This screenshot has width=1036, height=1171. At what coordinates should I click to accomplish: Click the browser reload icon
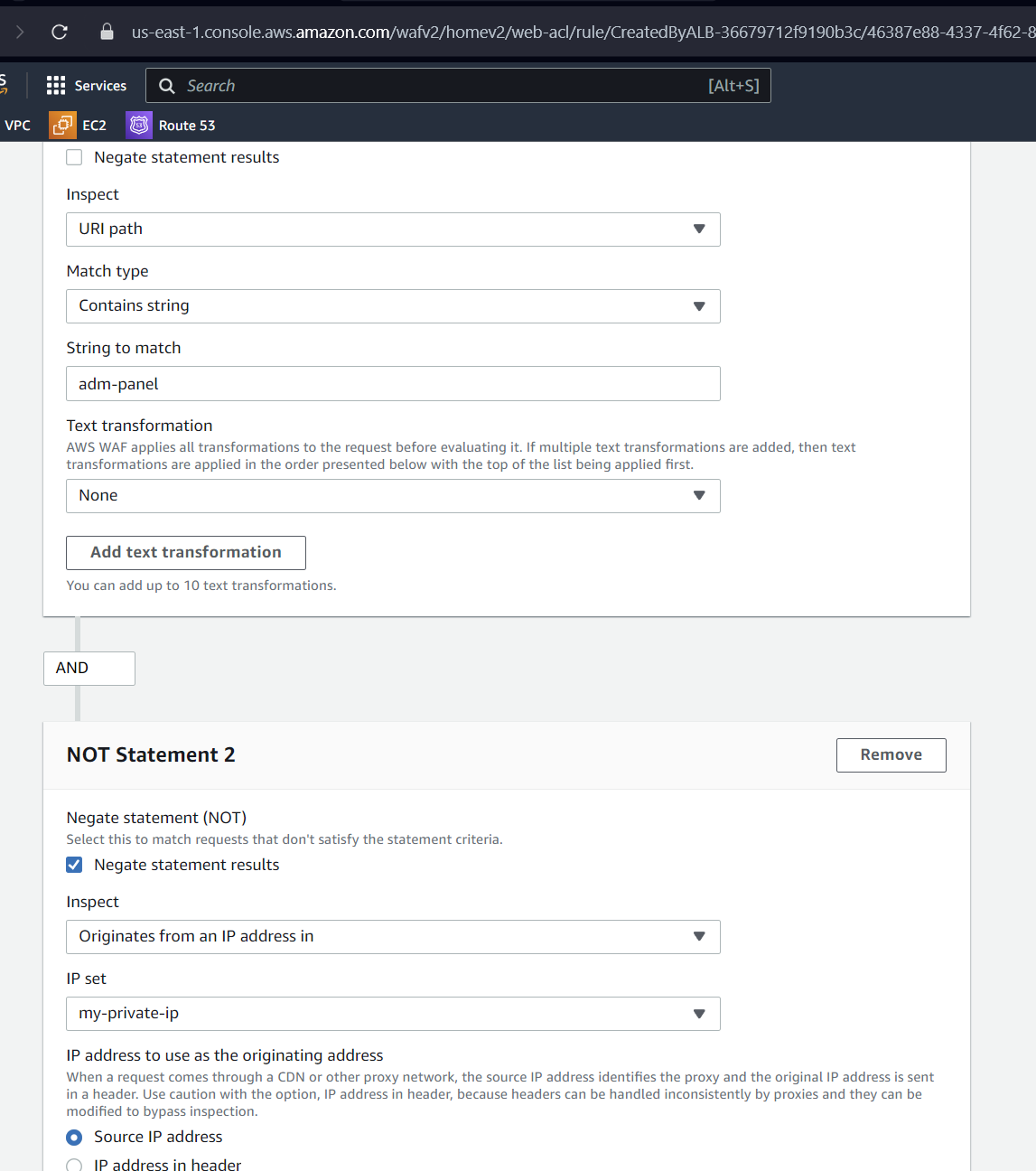coord(60,33)
